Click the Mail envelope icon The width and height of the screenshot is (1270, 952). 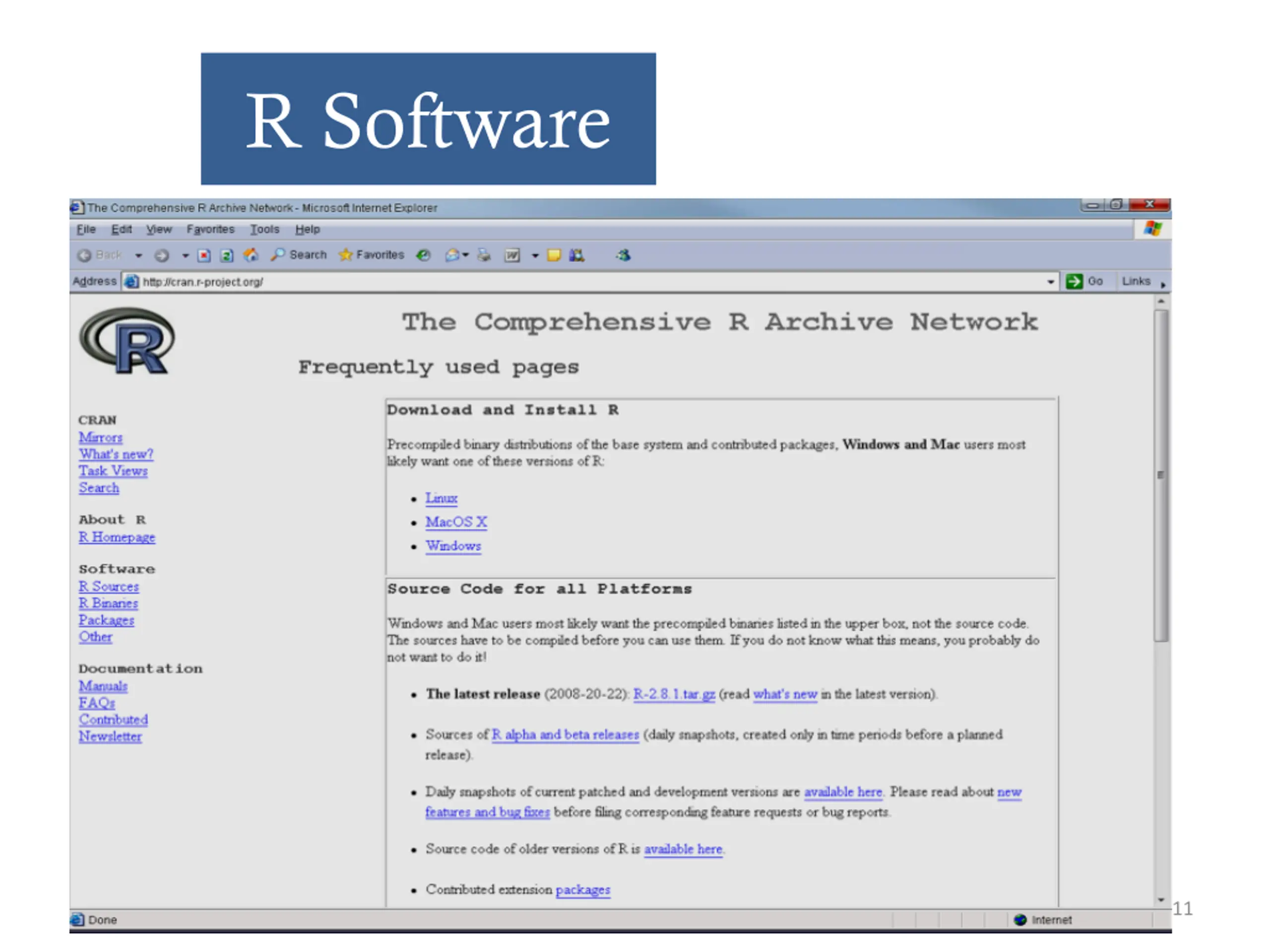pos(452,255)
